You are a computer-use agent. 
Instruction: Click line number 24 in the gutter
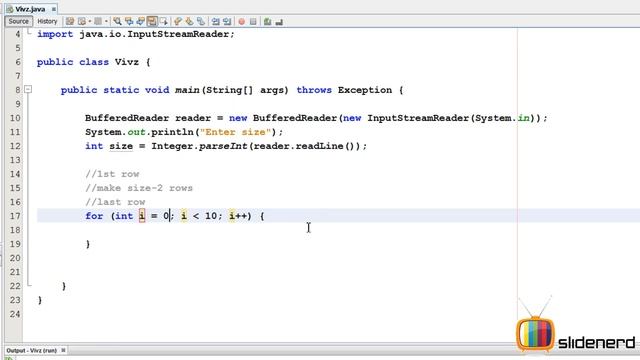(x=15, y=314)
